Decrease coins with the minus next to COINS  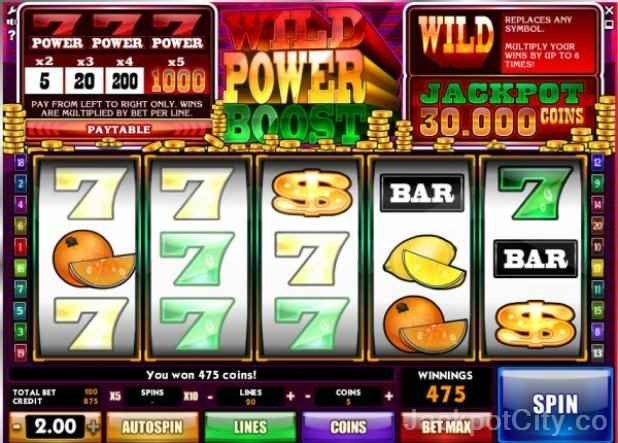308,396
